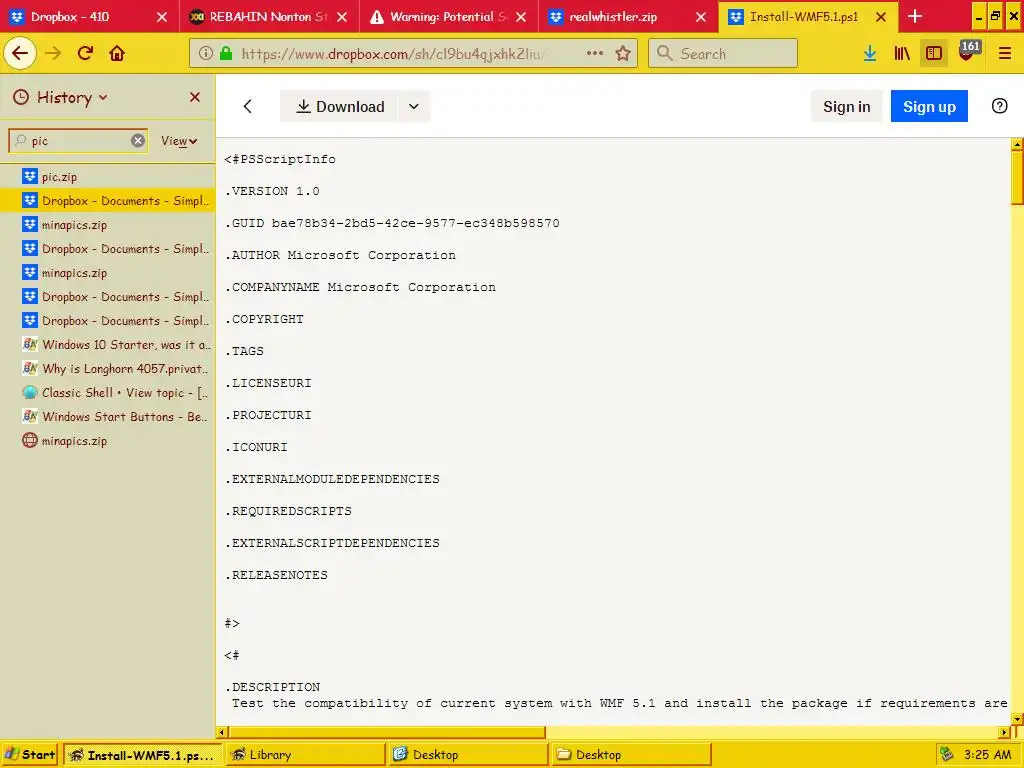Click the Desktop folder taskbar button

tap(631, 755)
